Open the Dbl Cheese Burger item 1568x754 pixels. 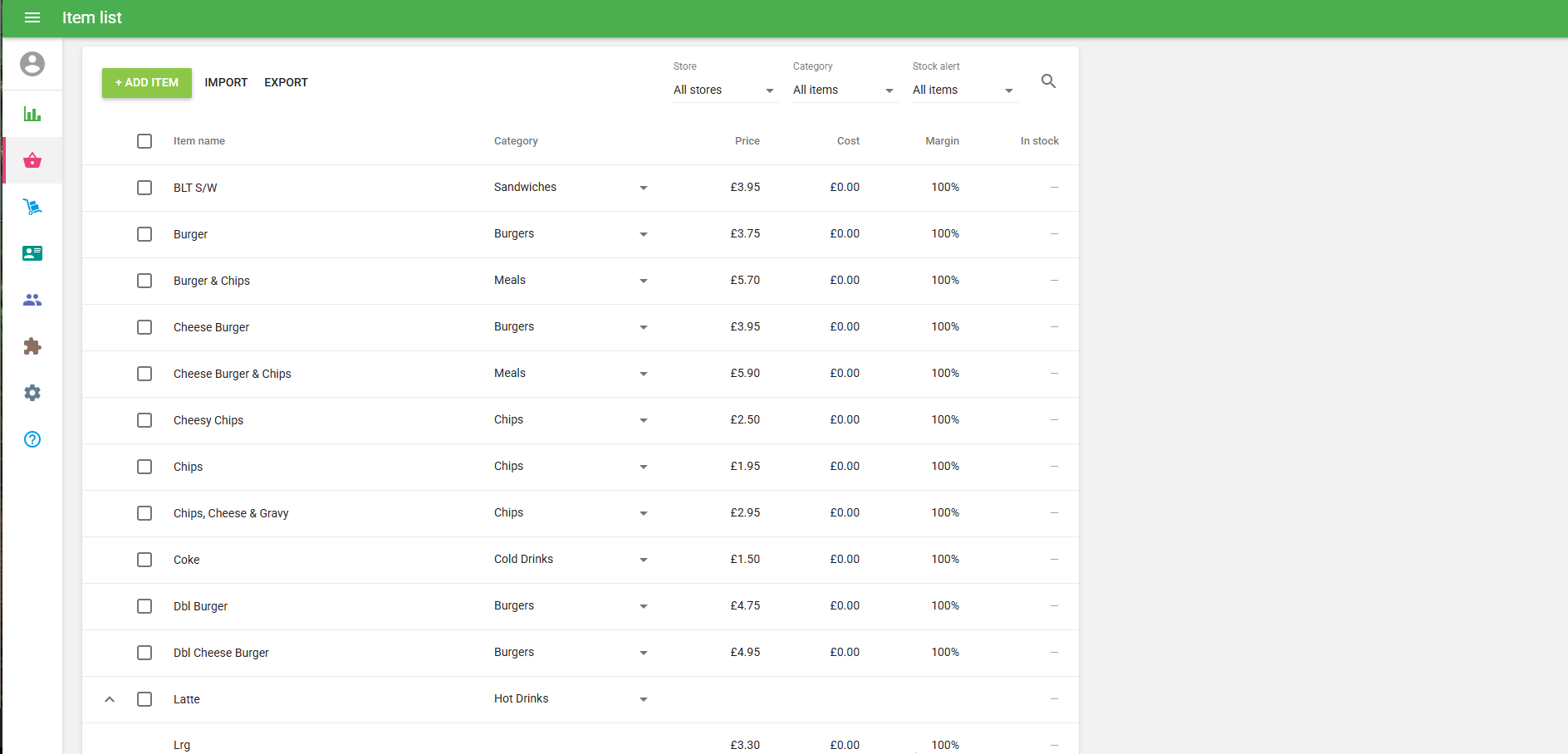click(x=221, y=653)
